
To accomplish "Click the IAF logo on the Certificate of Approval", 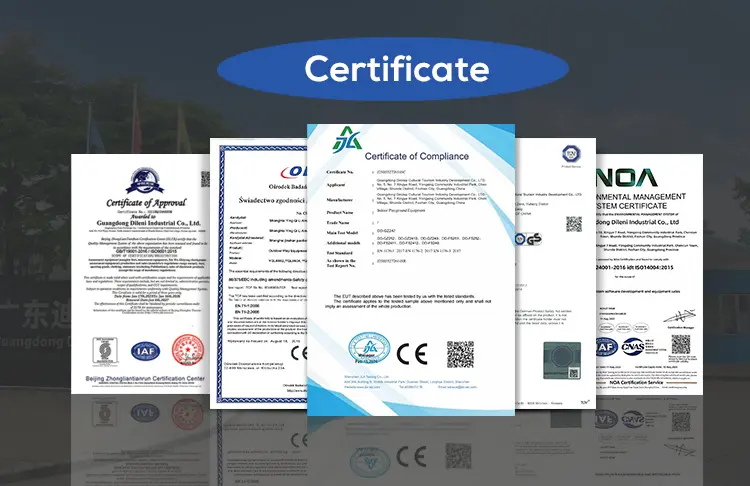I will tap(142, 351).
